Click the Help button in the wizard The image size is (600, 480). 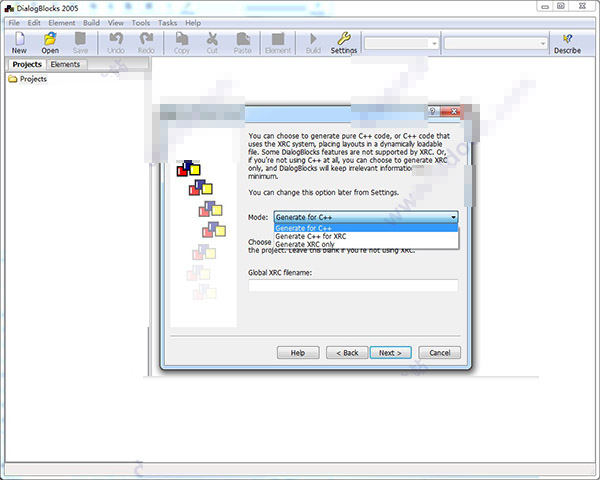pyautogui.click(x=298, y=353)
